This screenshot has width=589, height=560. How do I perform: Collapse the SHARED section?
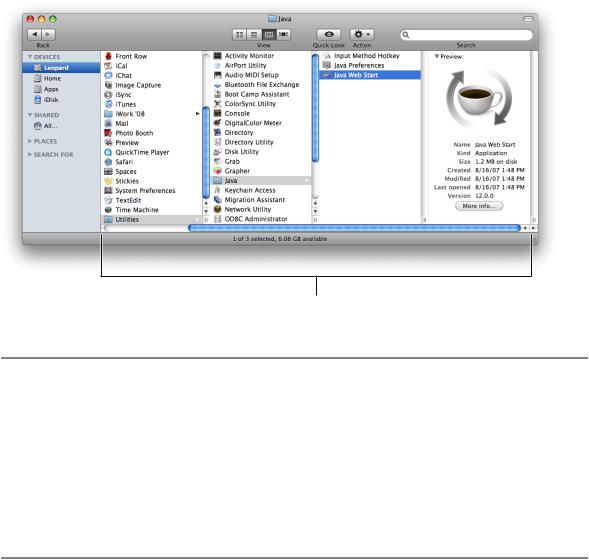30,115
